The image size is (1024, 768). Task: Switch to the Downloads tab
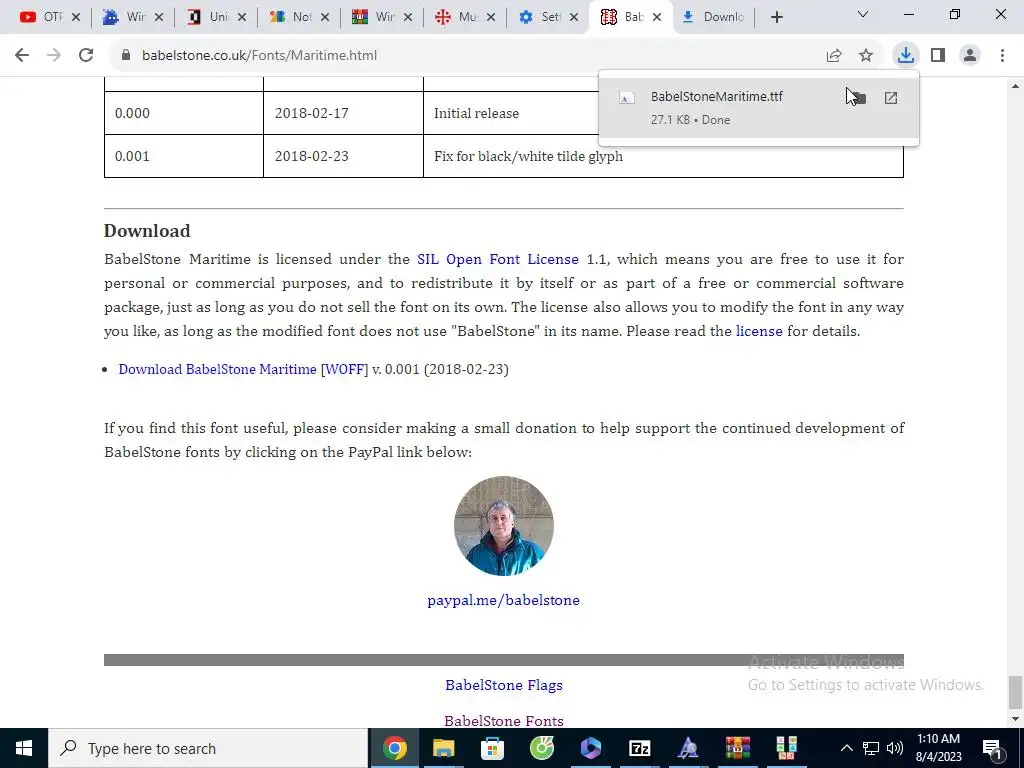[715, 17]
